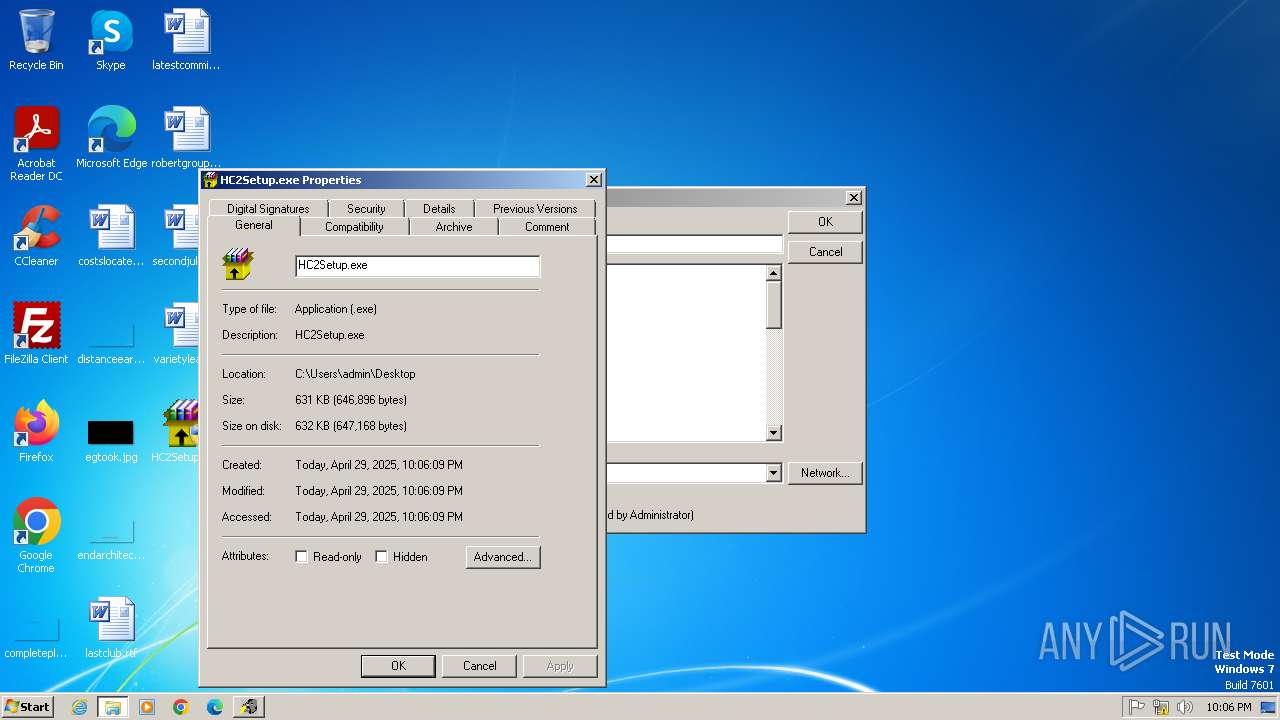The width and height of the screenshot is (1280, 720).
Task: Click the network tray icon
Action: coord(1161,707)
